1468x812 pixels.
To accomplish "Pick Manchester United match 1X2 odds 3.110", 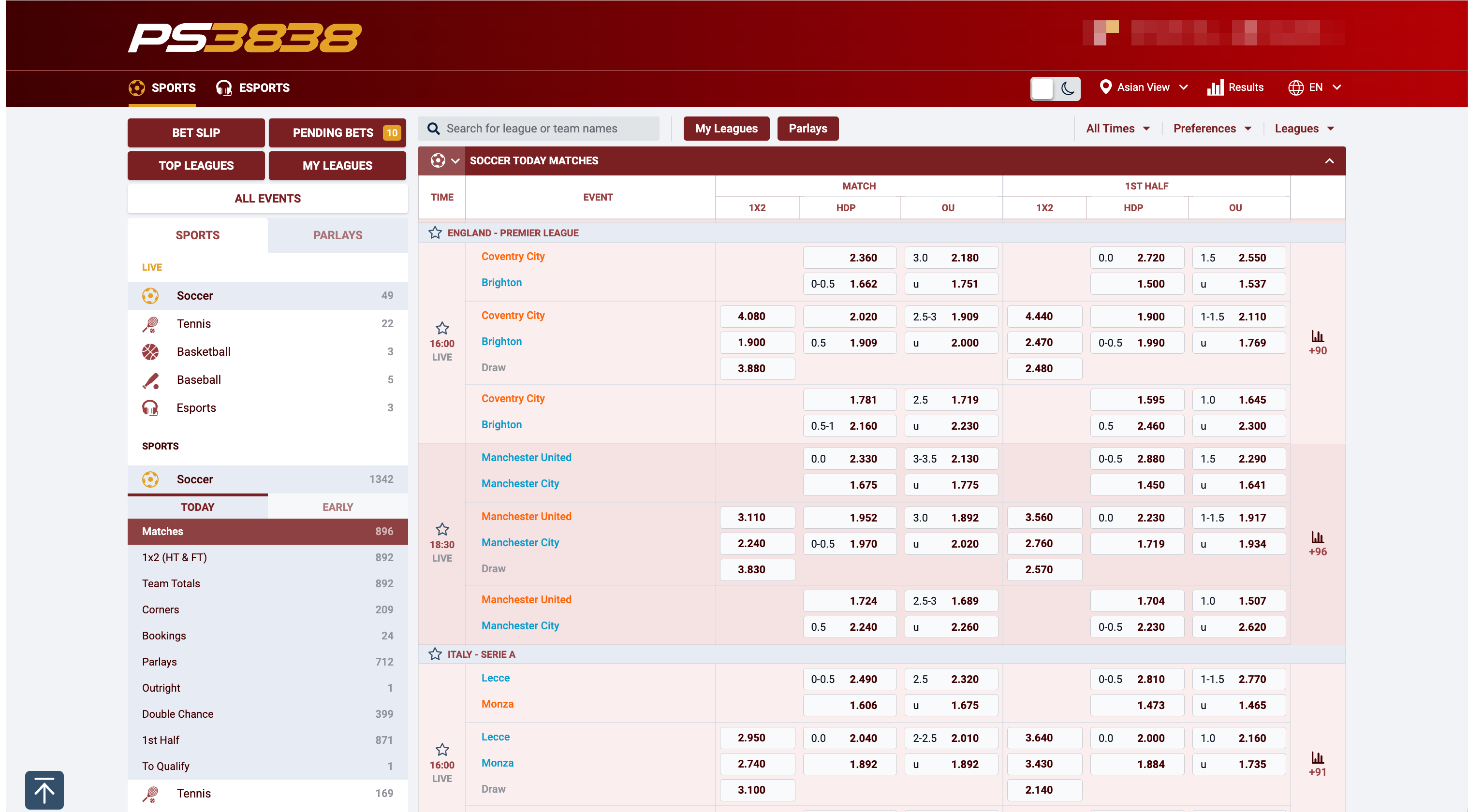I will click(757, 518).
